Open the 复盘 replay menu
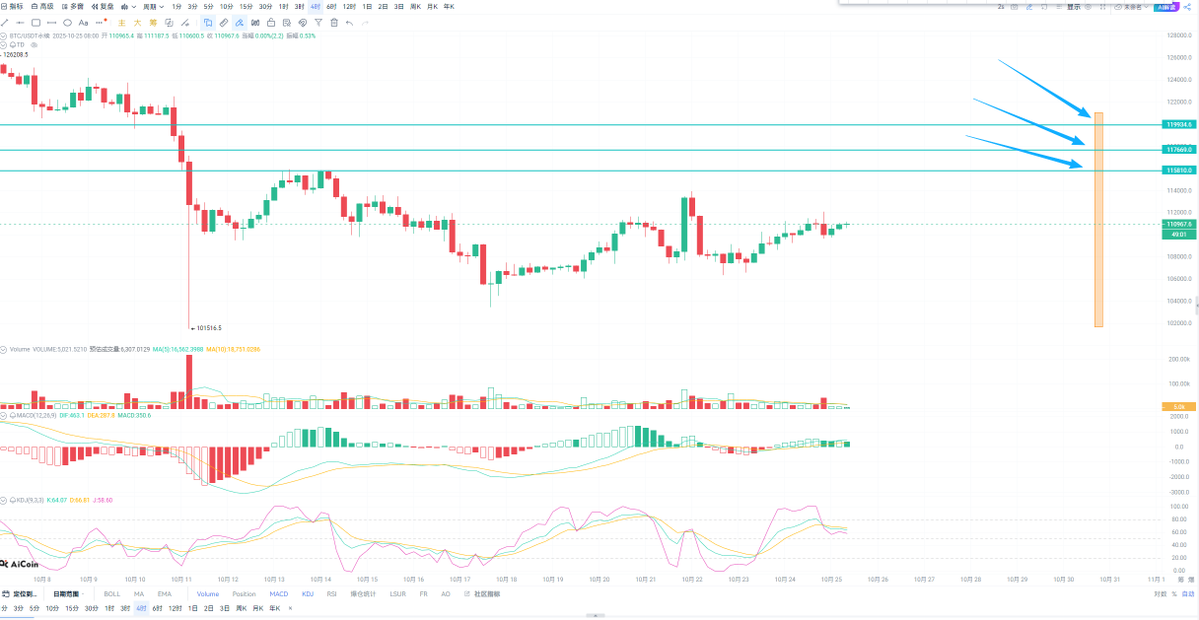 click(102, 6)
